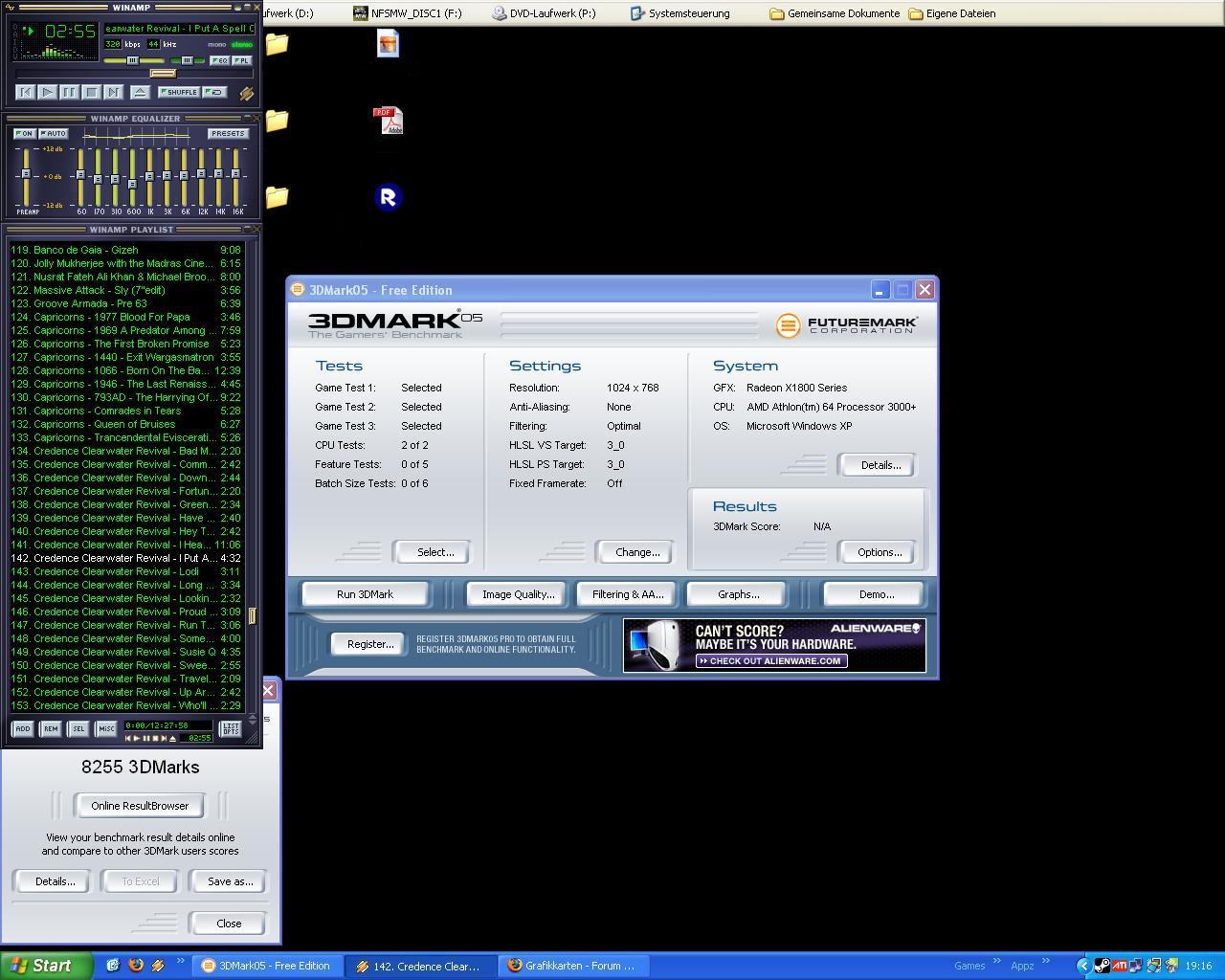This screenshot has height=980, width=1225.
Task: Click blue R desktop icon
Action: pyautogui.click(x=388, y=197)
